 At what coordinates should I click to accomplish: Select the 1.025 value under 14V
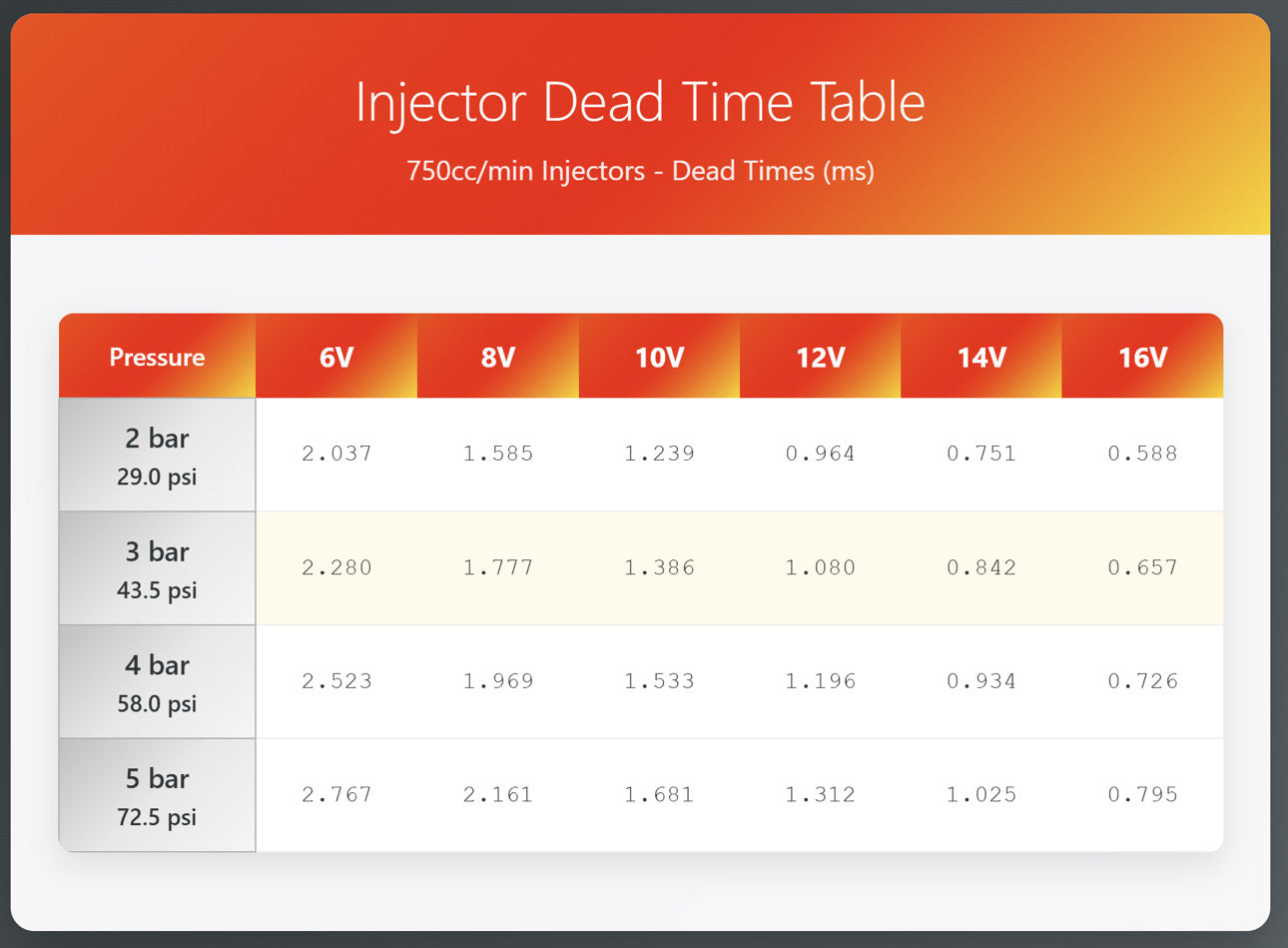pyautogui.click(x=981, y=795)
